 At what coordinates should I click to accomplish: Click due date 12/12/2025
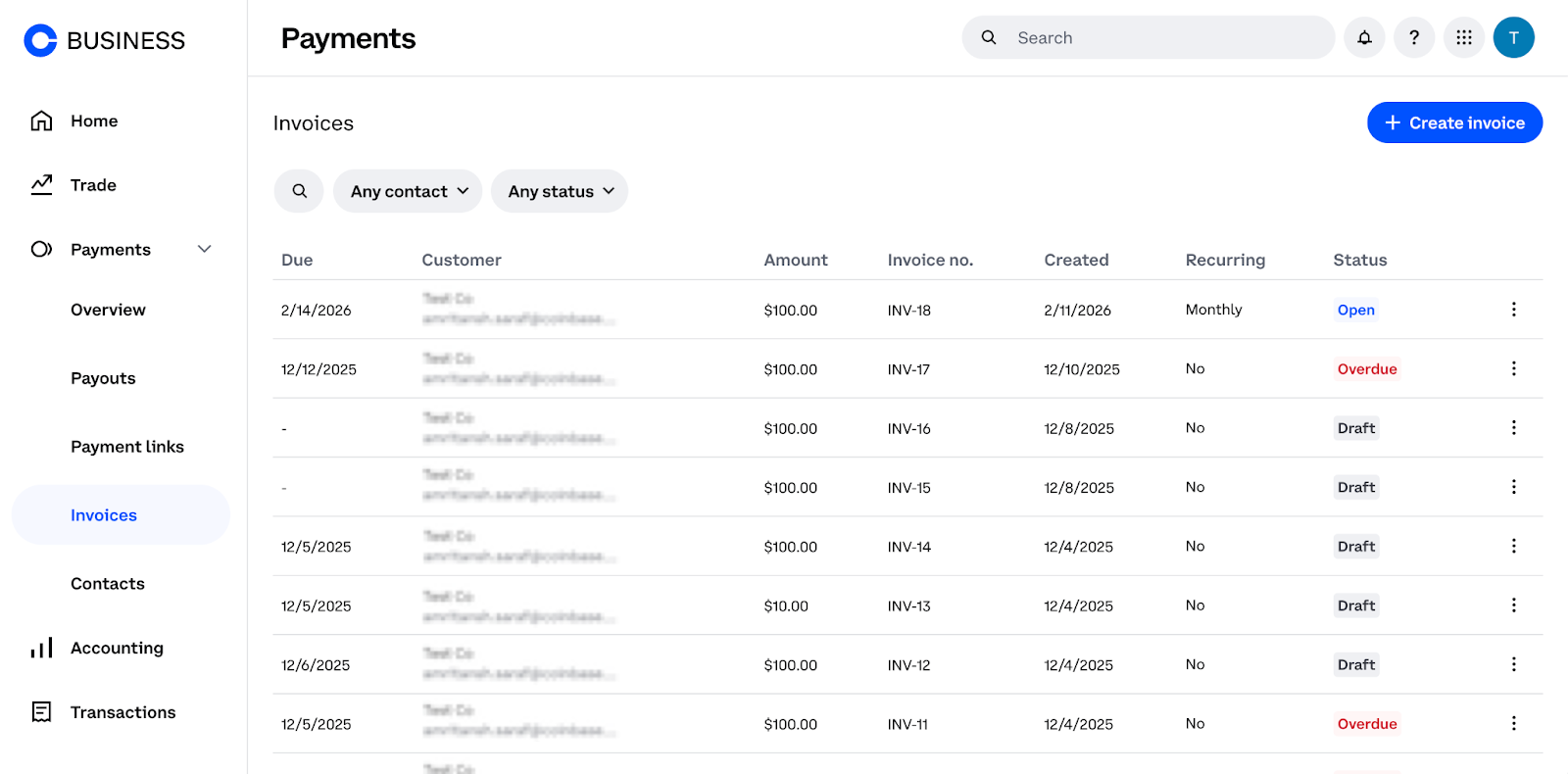click(318, 369)
